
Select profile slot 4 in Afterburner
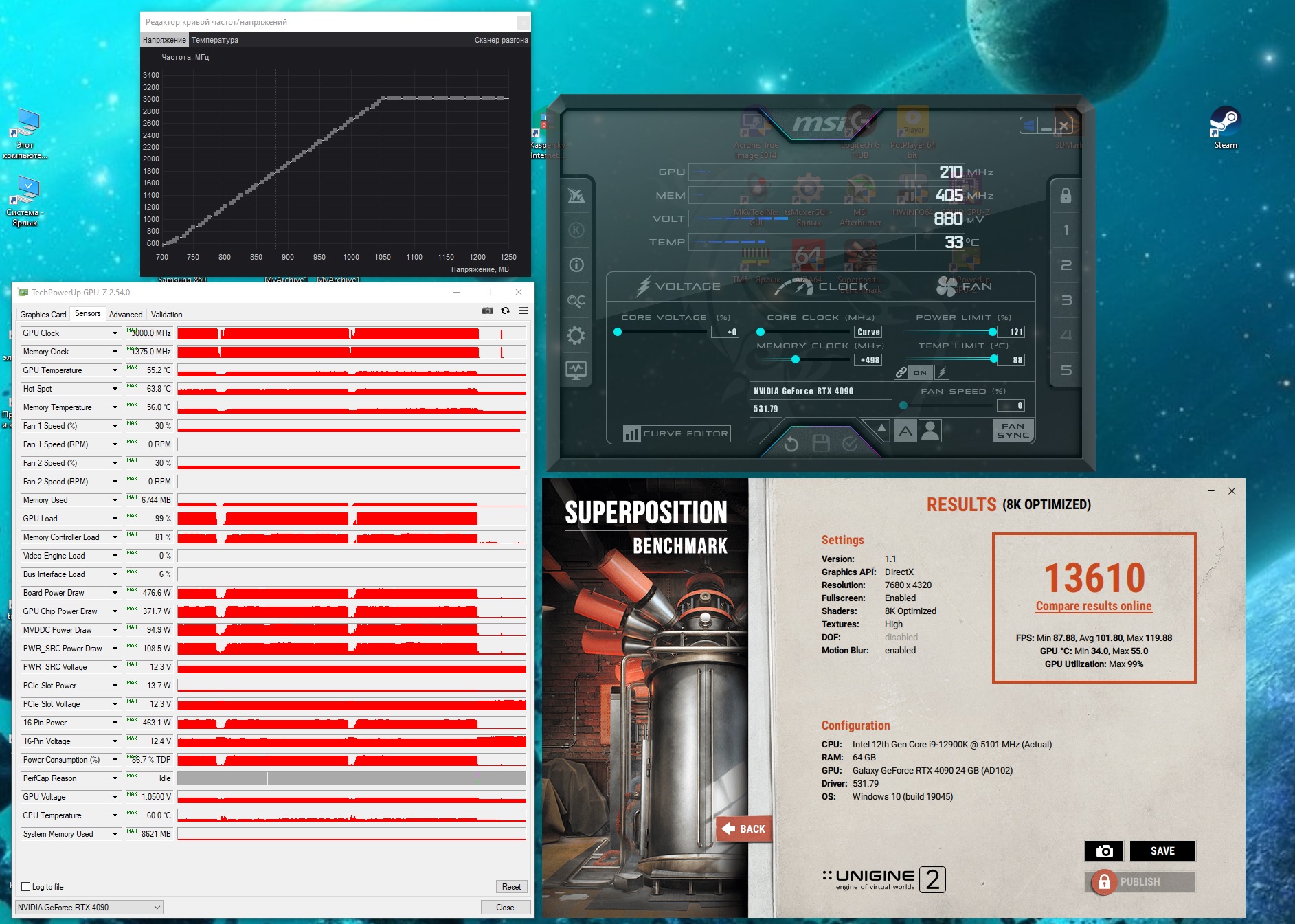[x=1066, y=335]
